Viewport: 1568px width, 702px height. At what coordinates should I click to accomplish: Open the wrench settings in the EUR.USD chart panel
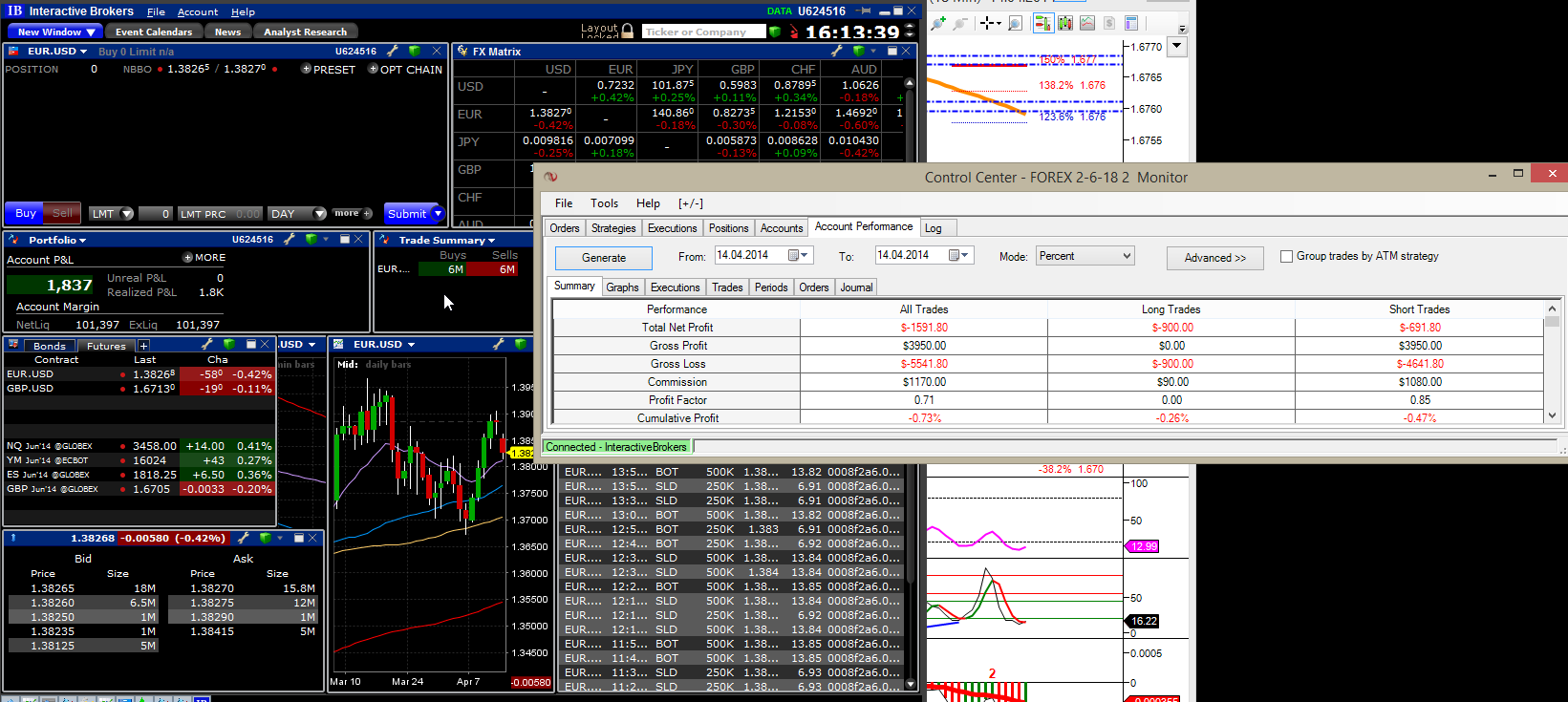click(499, 344)
